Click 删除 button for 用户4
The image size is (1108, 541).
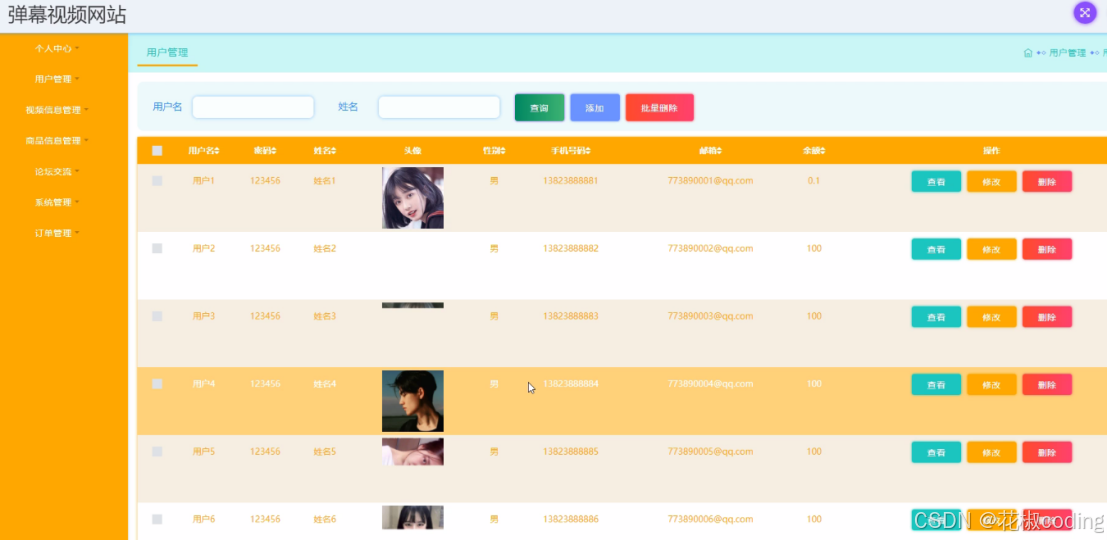pyautogui.click(x=1047, y=385)
